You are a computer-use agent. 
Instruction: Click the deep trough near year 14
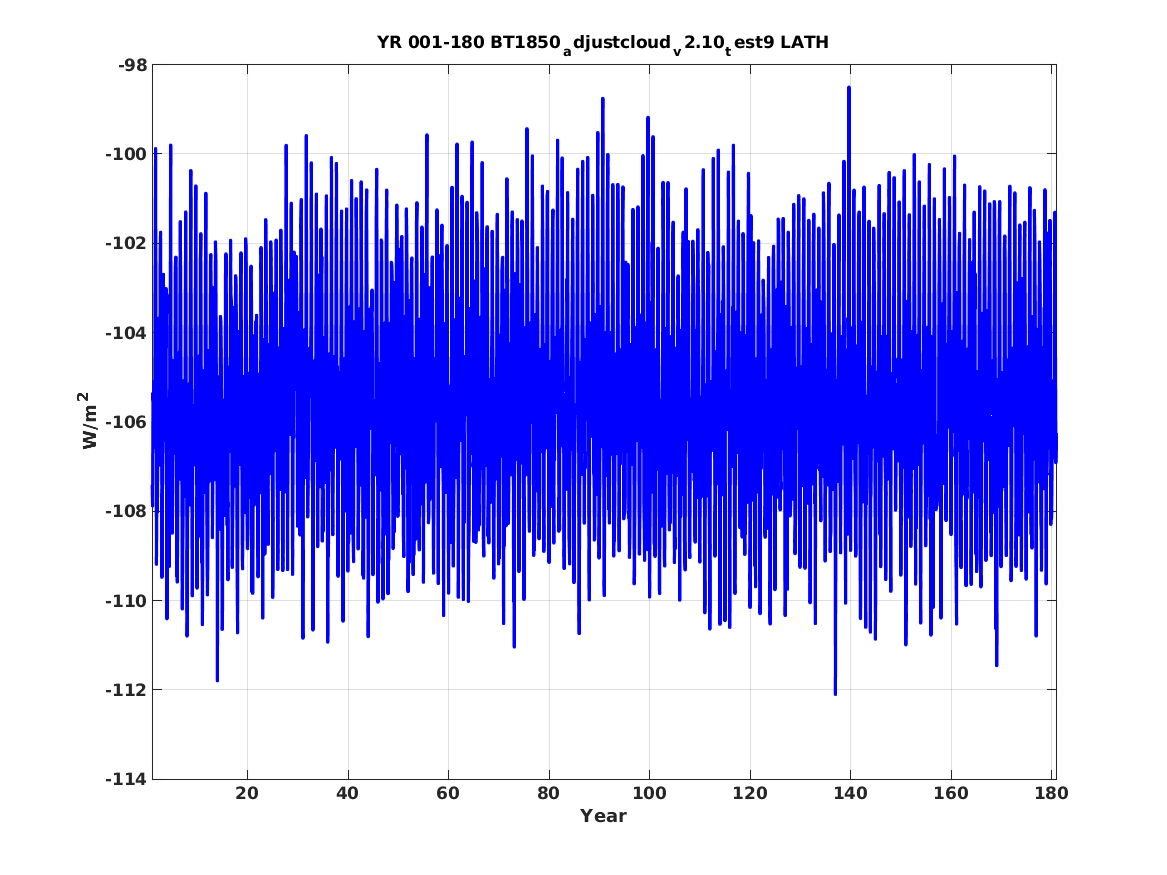[217, 679]
